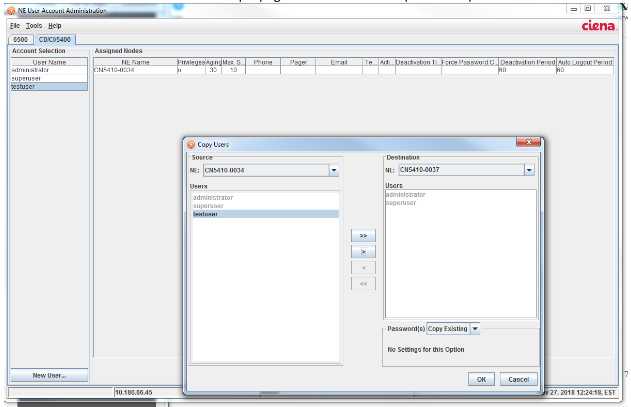631x407 pixels.
Task: Open the File menu
Action: pos(15,25)
